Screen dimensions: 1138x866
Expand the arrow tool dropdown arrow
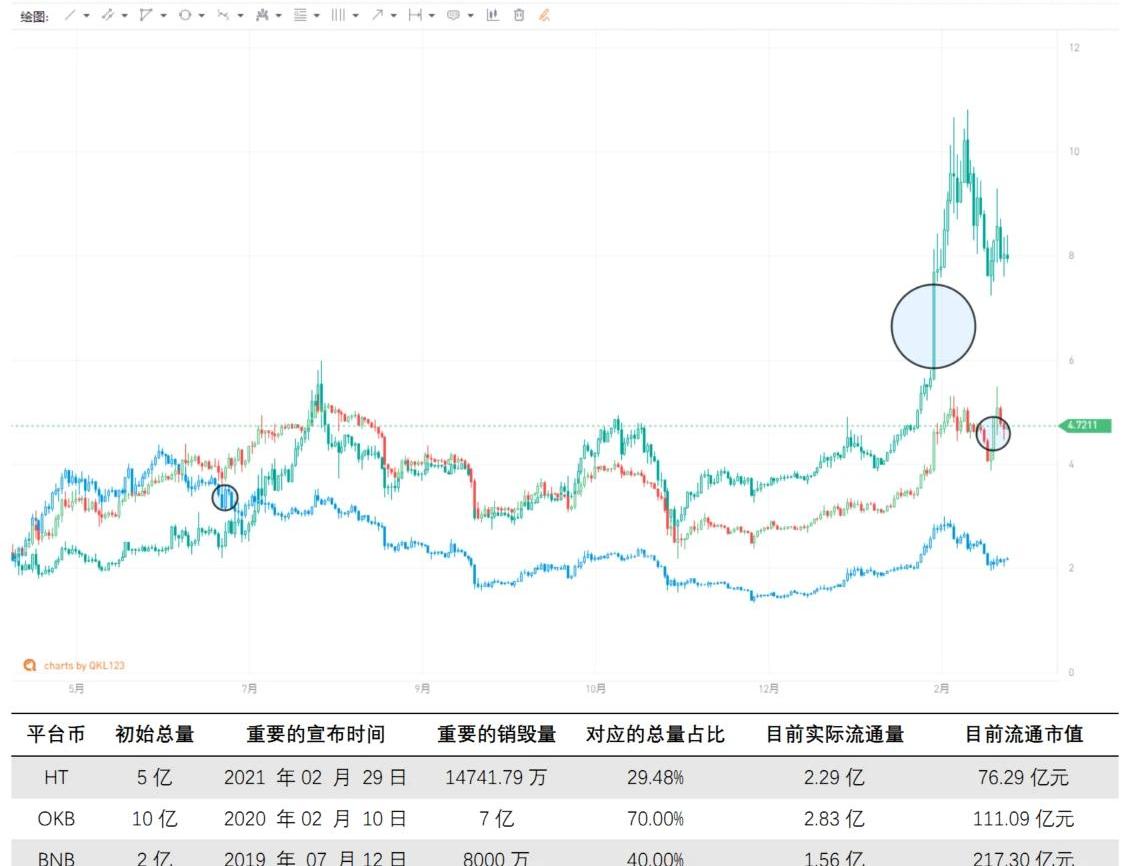393,15
